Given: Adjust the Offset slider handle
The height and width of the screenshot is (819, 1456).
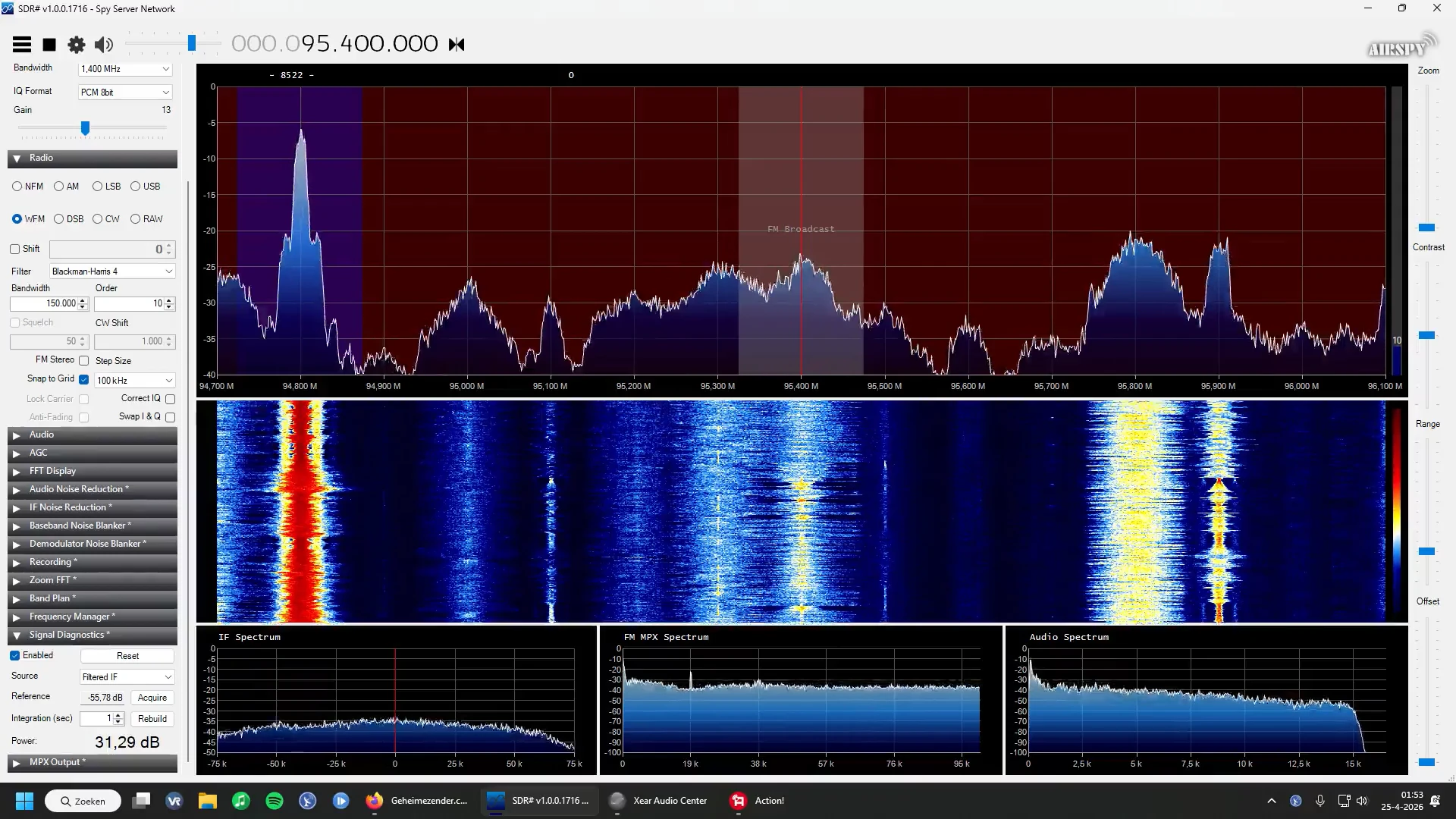Looking at the screenshot, I should click(1426, 762).
